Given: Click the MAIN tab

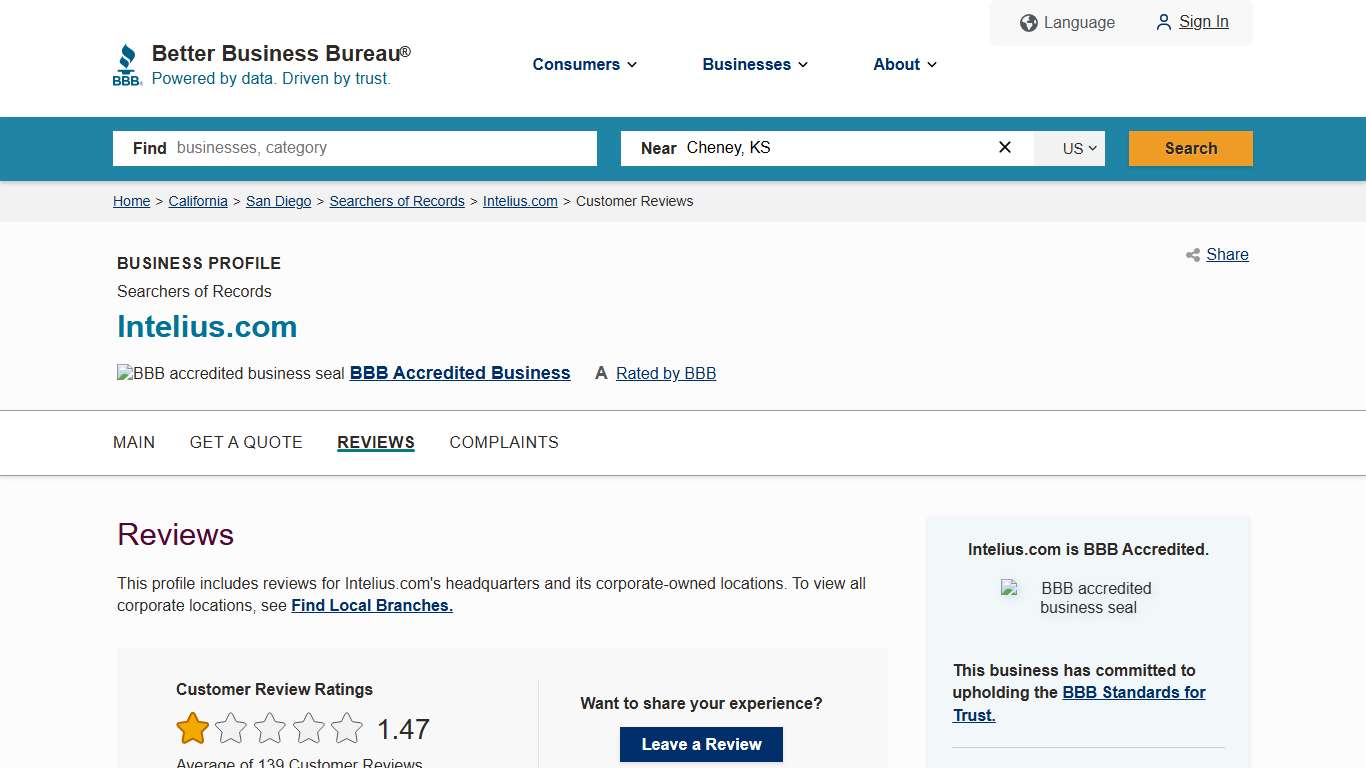Looking at the screenshot, I should pyautogui.click(x=134, y=442).
